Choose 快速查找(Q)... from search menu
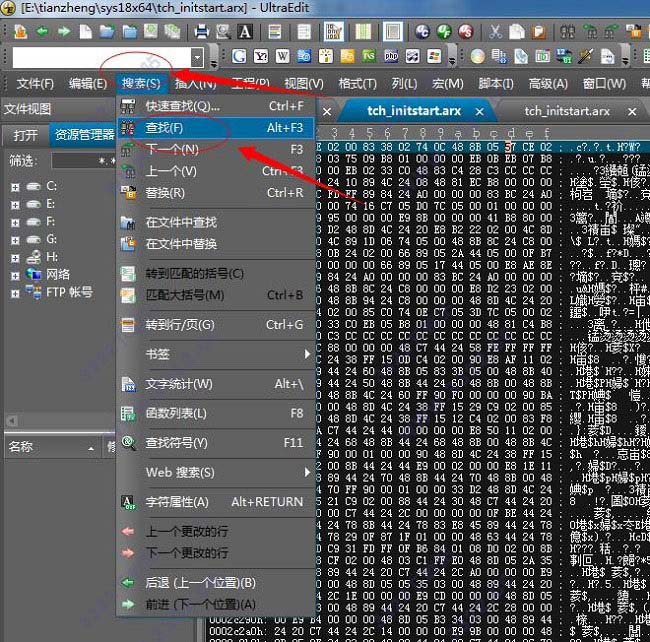650x642 pixels. (215, 107)
